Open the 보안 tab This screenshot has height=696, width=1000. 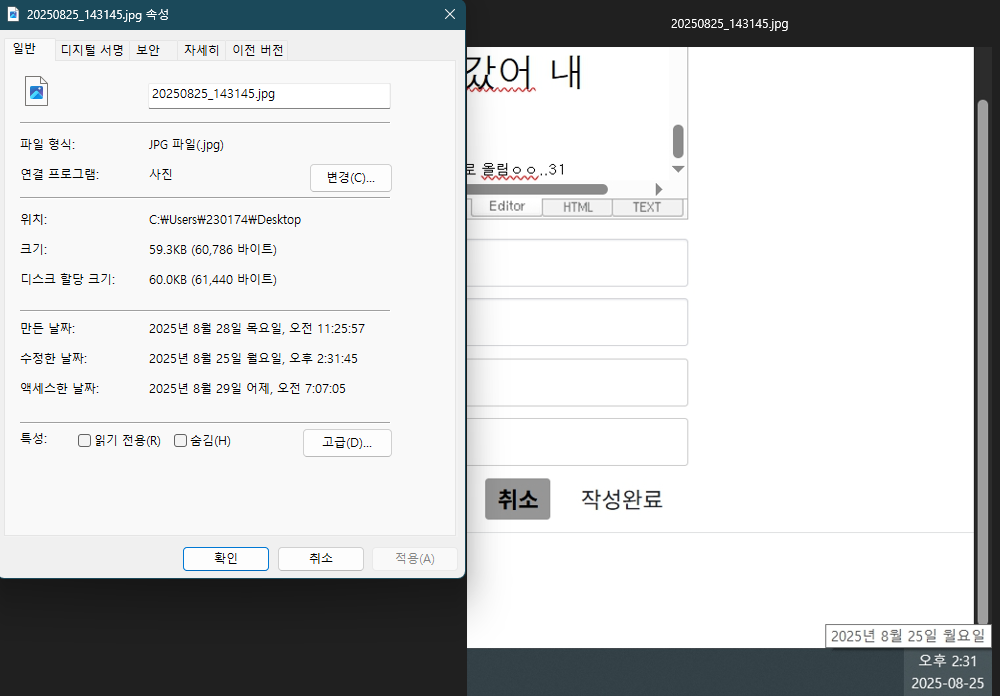coord(148,50)
